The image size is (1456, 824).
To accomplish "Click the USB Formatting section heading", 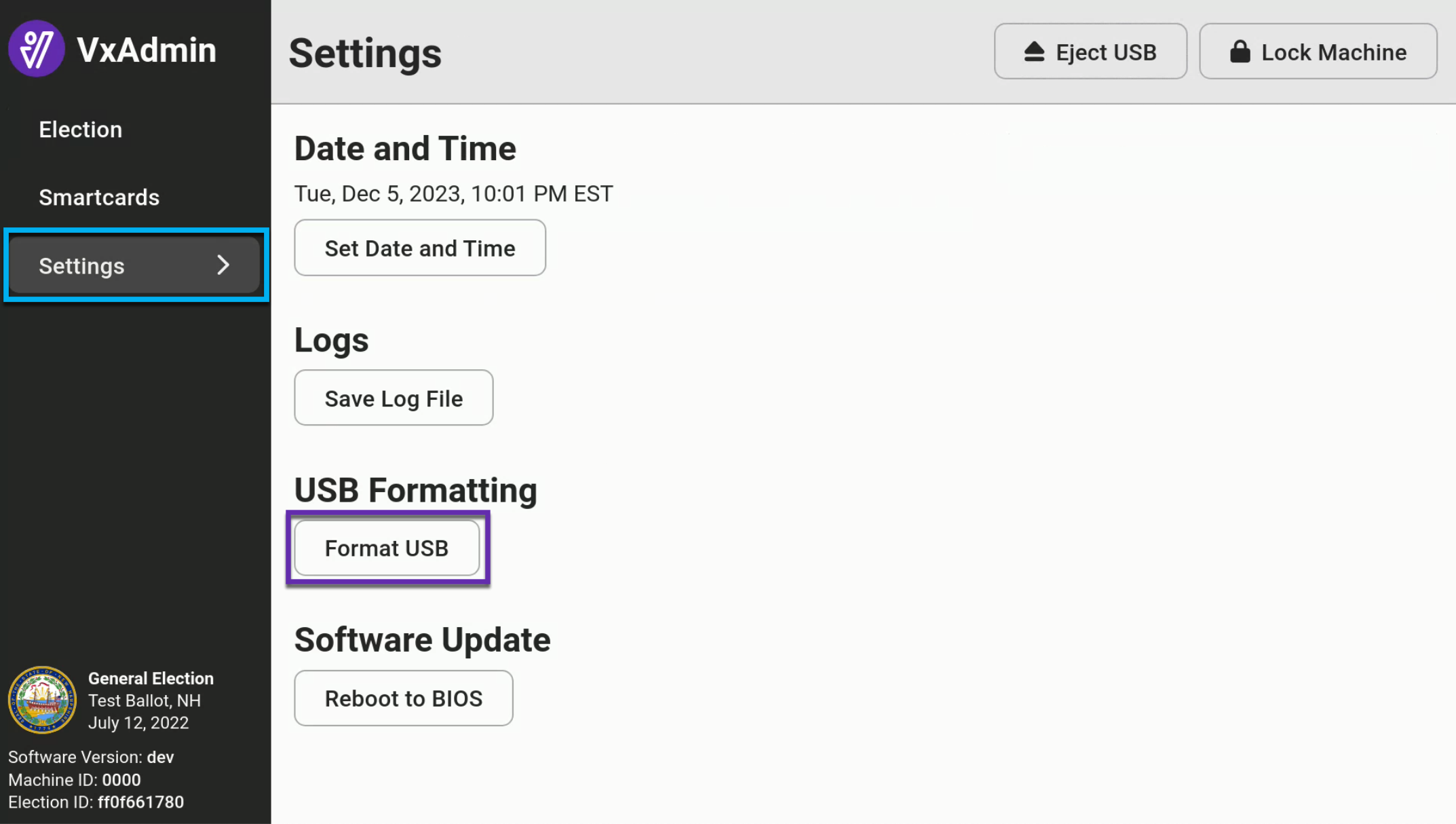I will (415, 490).
